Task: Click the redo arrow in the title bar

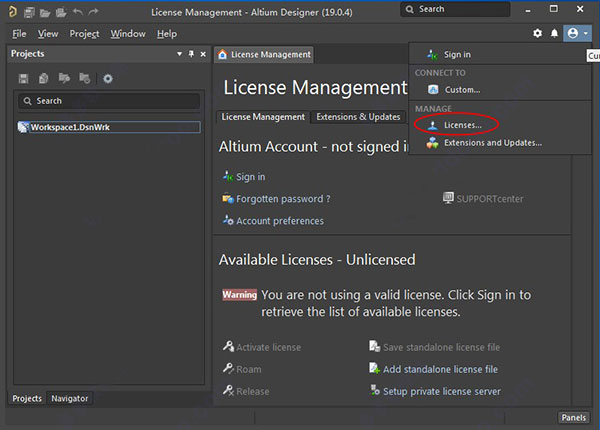Action: [93, 12]
